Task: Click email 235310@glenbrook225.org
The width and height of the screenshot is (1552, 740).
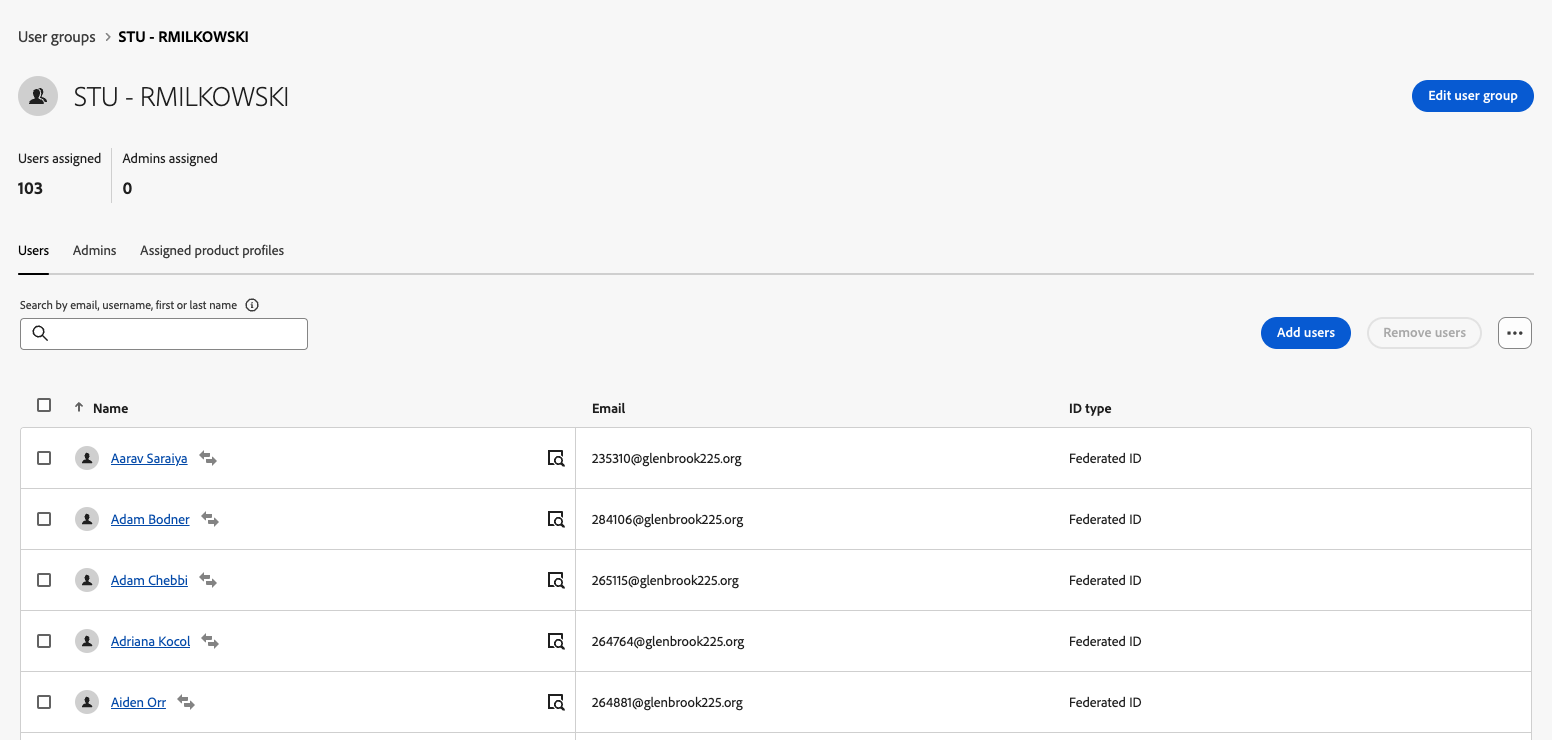Action: [667, 459]
